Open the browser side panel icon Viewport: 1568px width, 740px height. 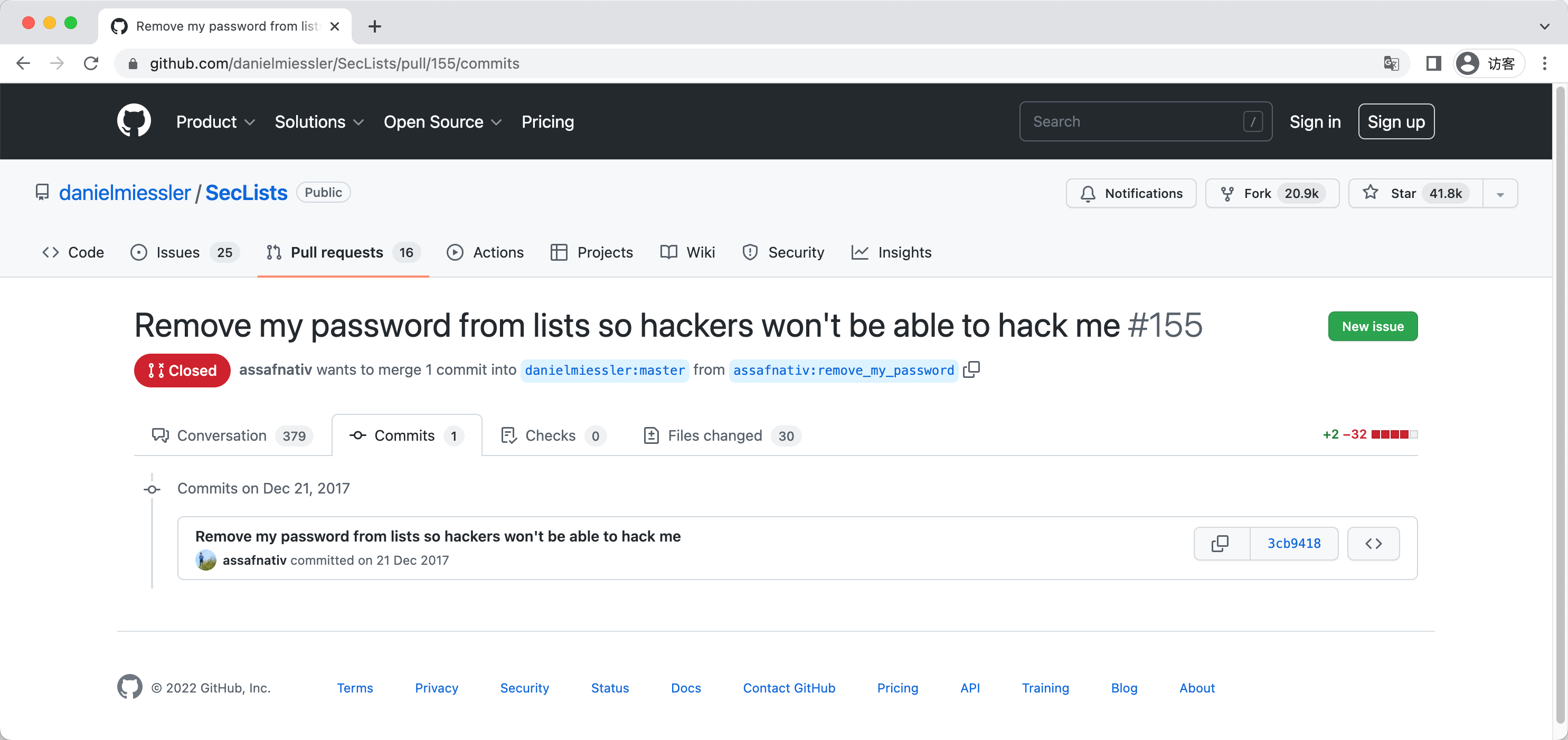tap(1433, 63)
